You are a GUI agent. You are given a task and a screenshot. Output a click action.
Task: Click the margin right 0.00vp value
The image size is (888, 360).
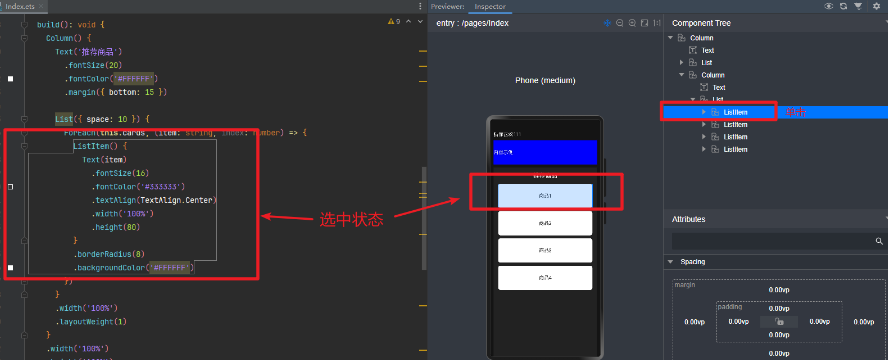click(864, 322)
